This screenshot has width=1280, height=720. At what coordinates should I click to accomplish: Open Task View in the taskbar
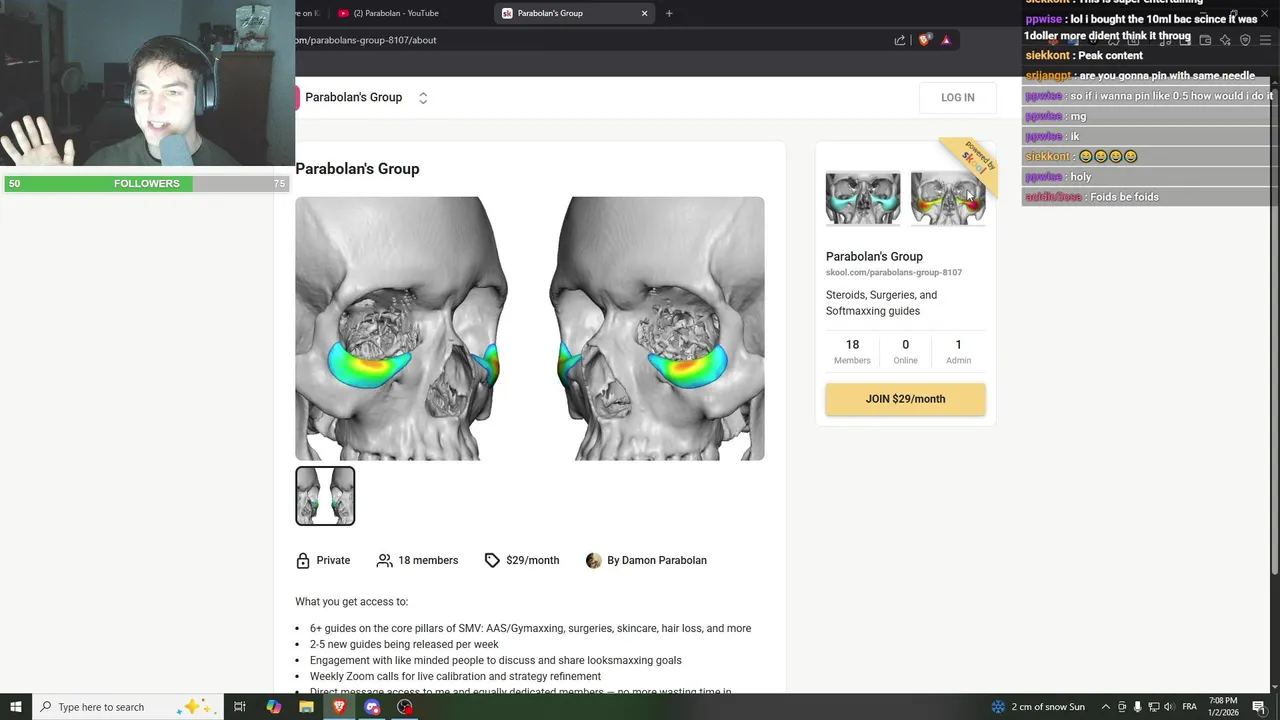[x=240, y=707]
